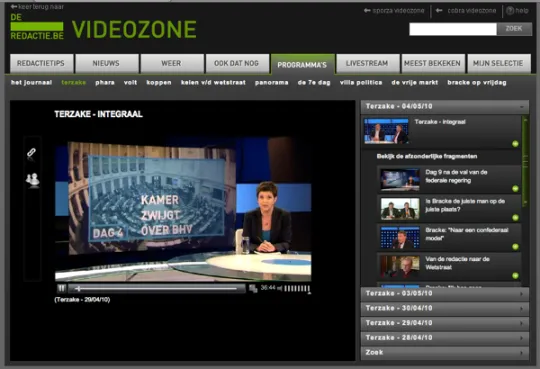Select 'de vrije markt' programme link
540x369 pixels.
415,82
